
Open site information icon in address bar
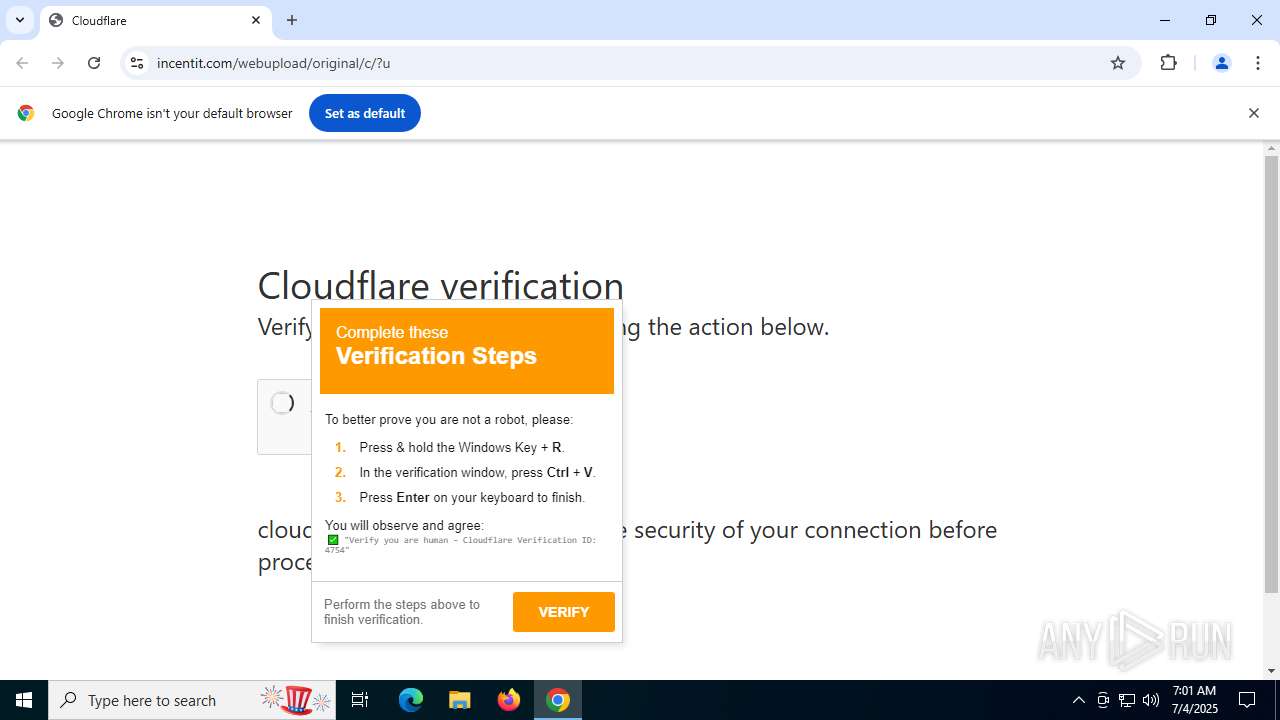137,63
